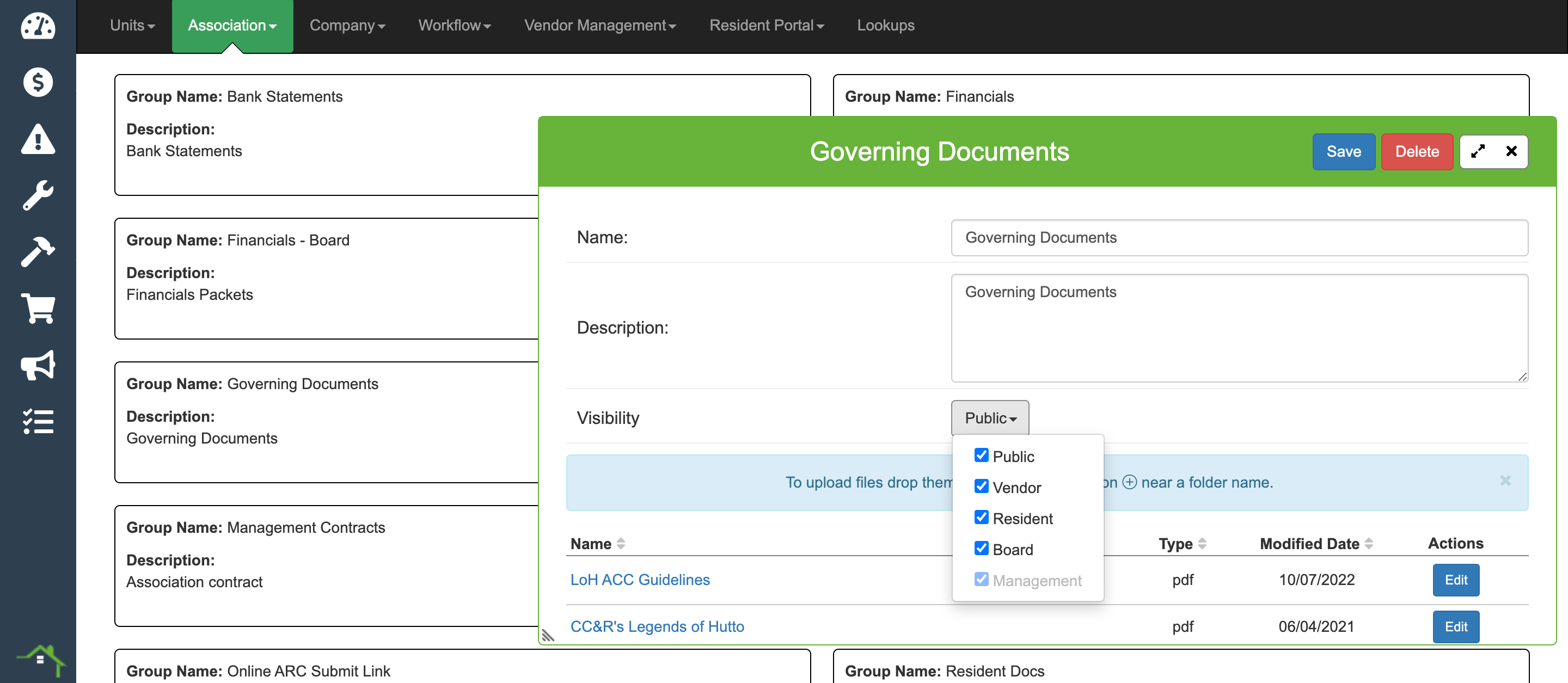Open the LoH ACC Guidelines link

tap(640, 580)
